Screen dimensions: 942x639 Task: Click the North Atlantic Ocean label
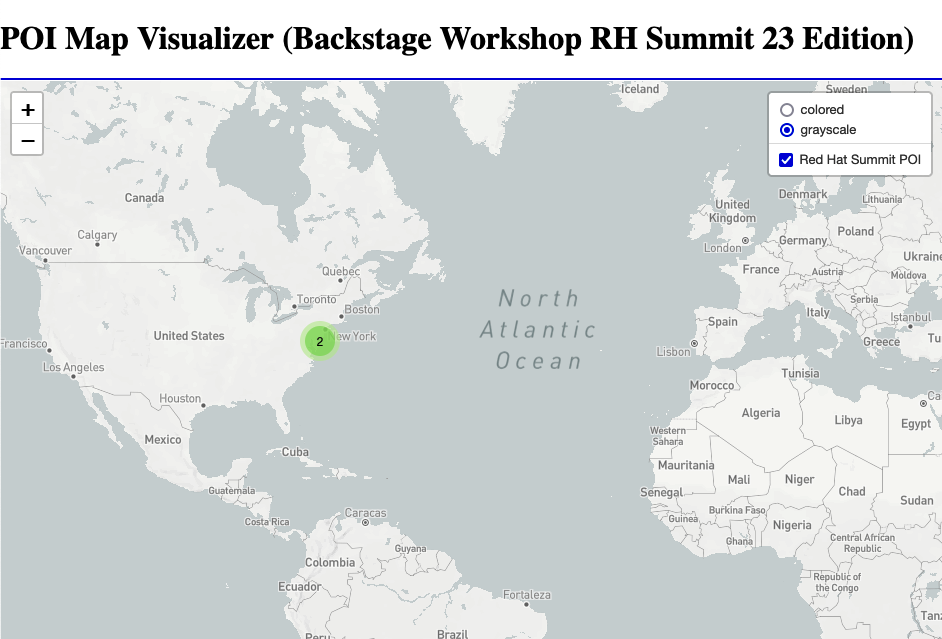[538, 329]
